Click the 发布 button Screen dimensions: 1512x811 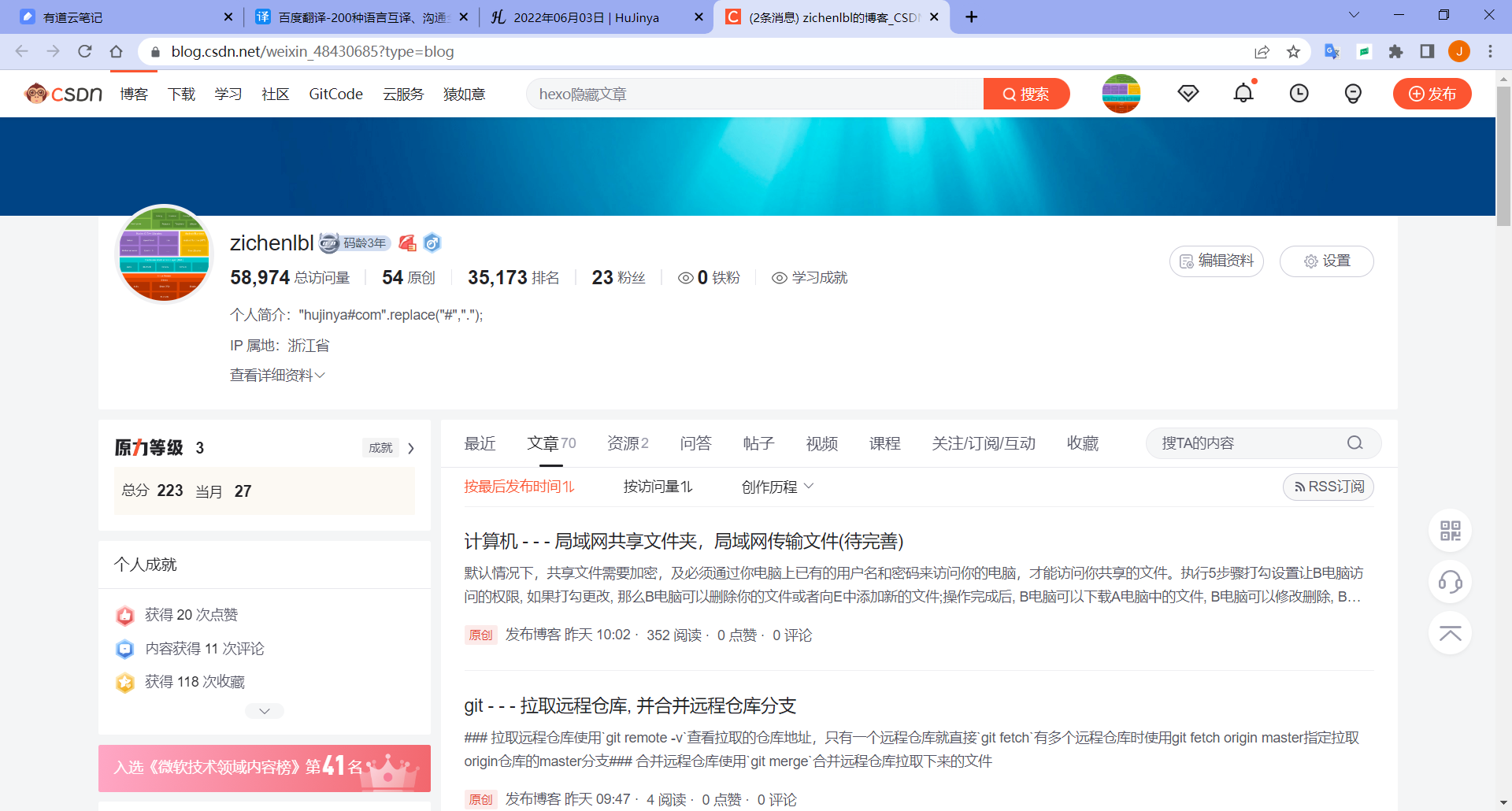click(x=1432, y=94)
